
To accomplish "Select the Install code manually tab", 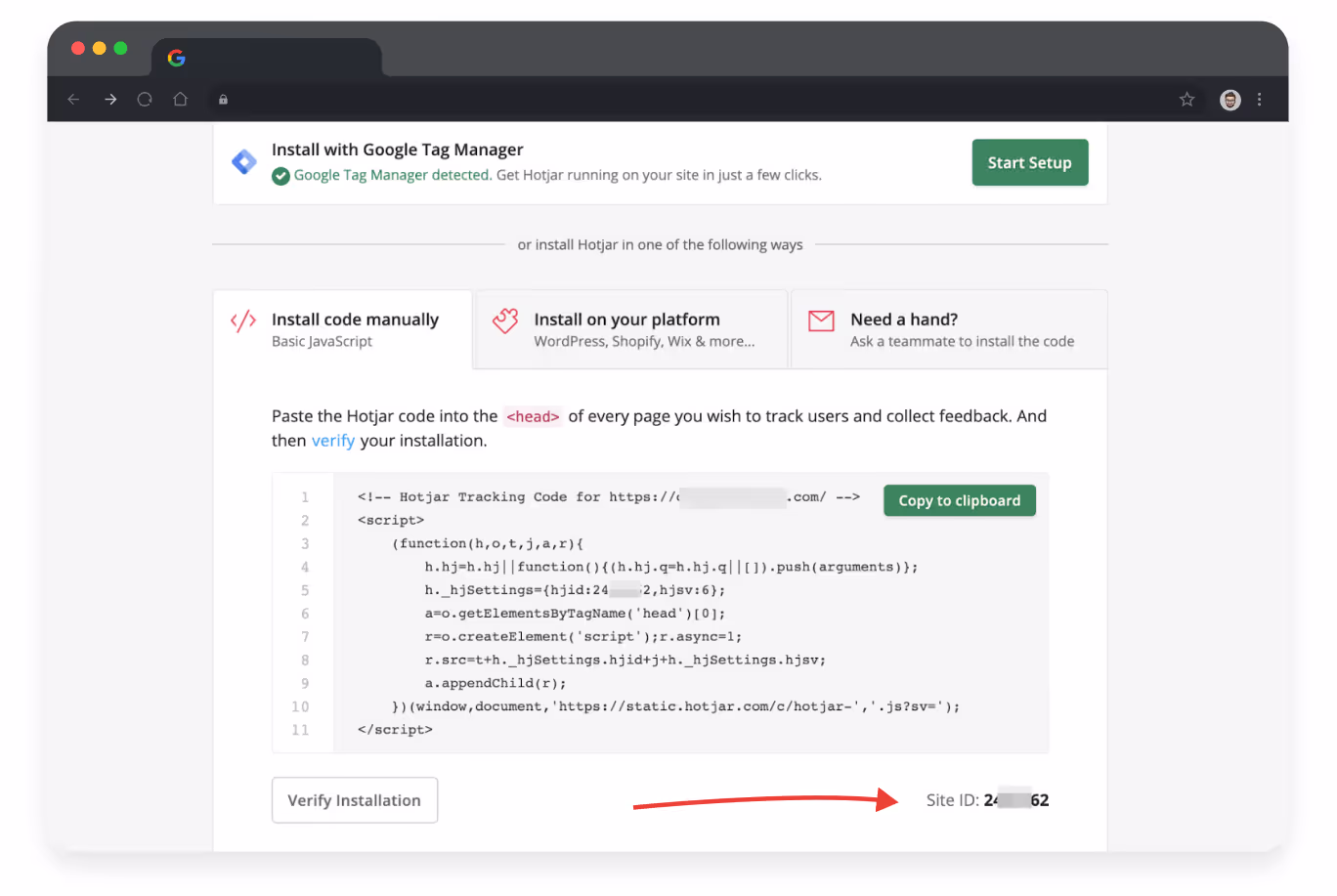I will [342, 329].
